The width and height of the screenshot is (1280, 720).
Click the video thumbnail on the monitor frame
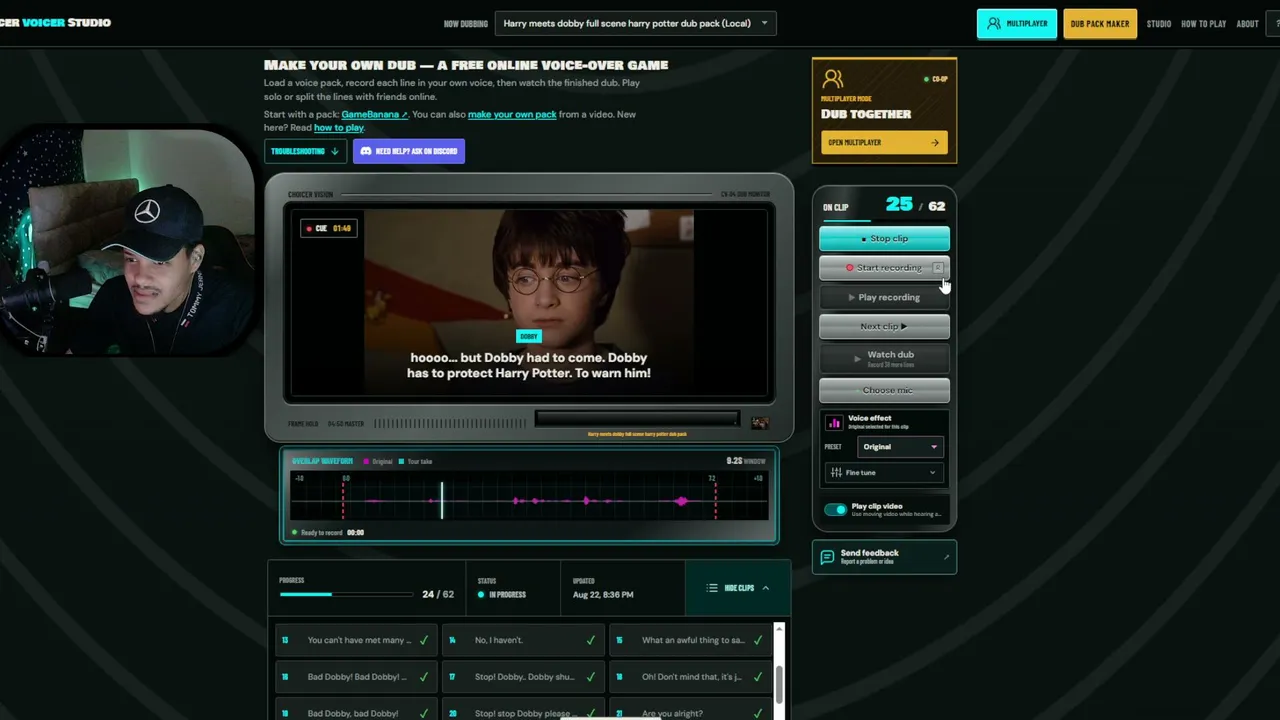760,423
